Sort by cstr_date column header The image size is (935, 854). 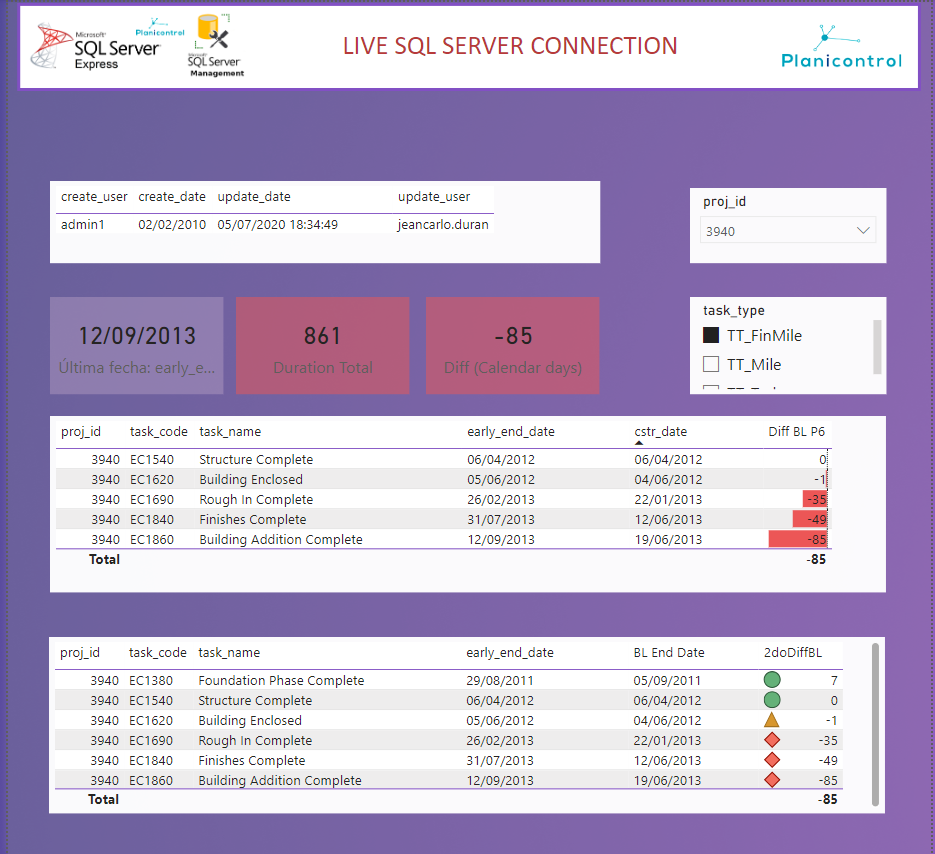pyautogui.click(x=661, y=432)
